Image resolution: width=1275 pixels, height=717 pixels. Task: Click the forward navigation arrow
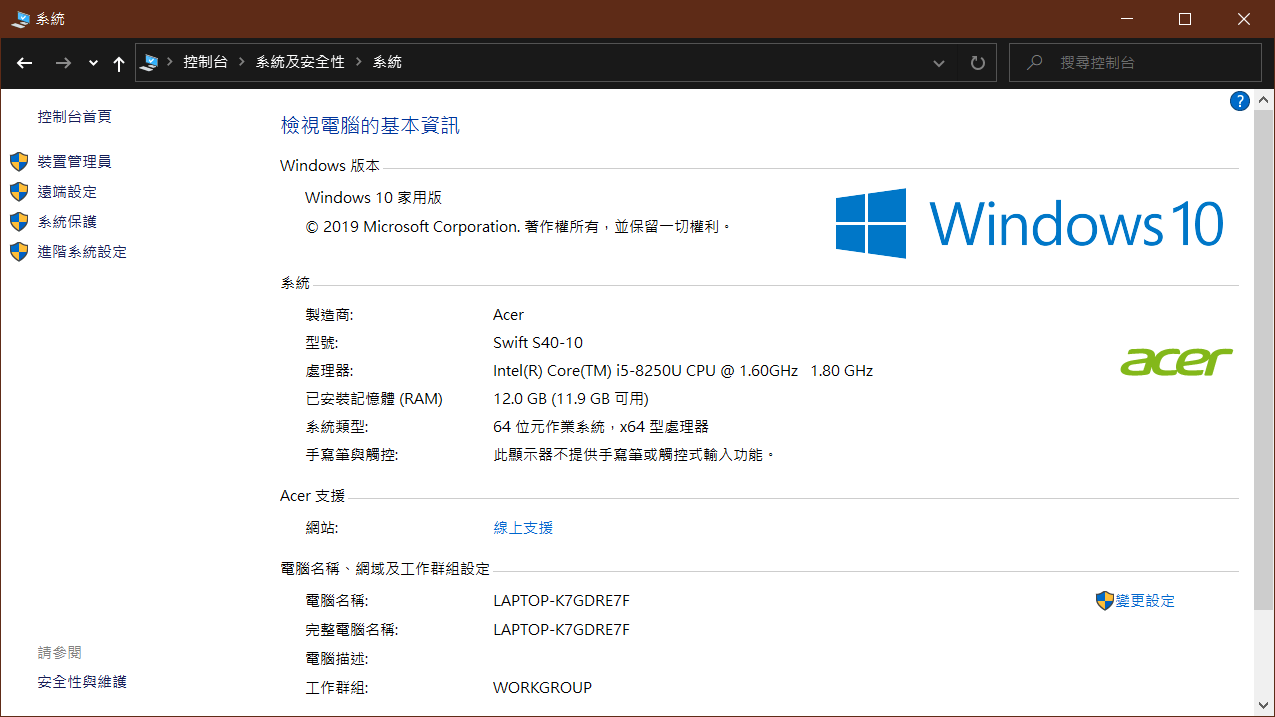pos(63,63)
